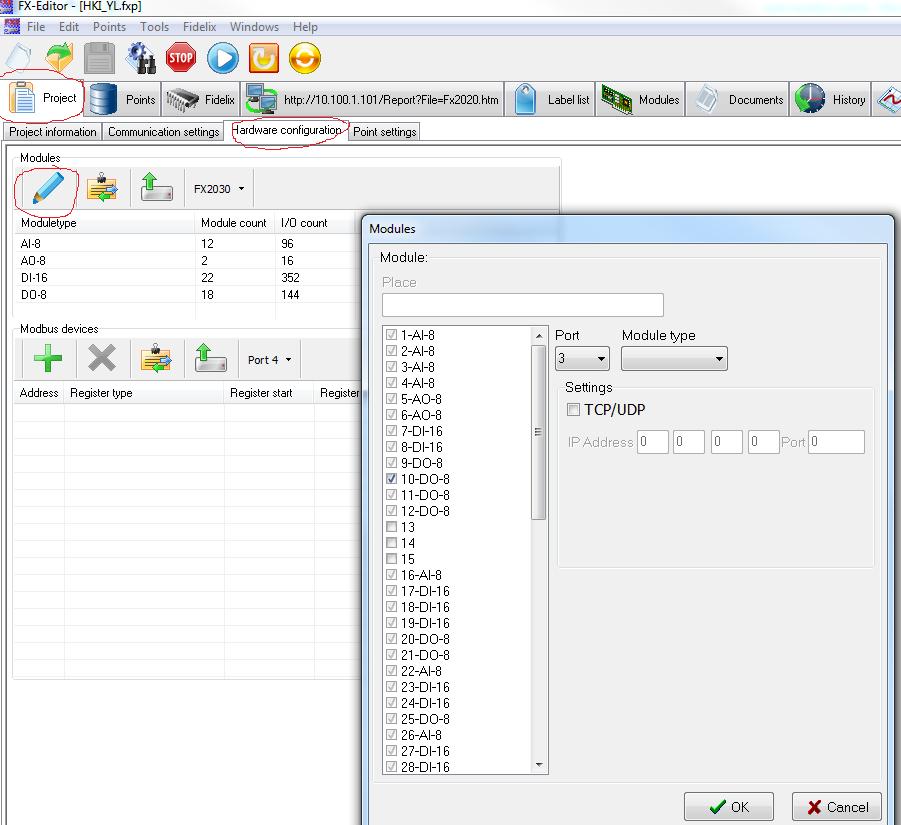Click the blue play icon
Viewport: 901px width, 825px height.
coord(222,58)
